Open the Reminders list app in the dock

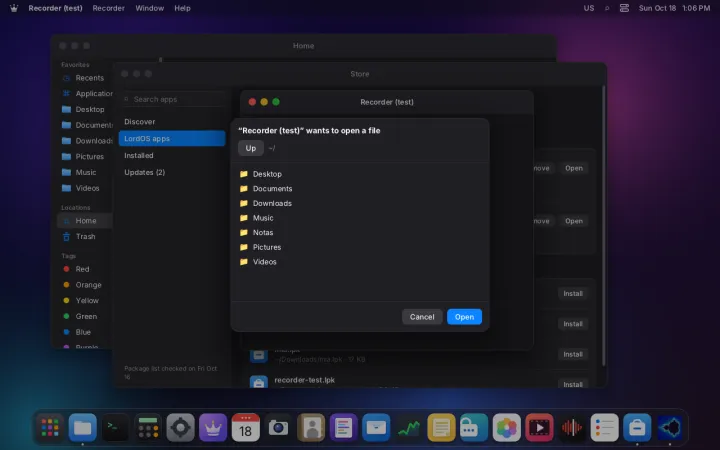click(x=604, y=428)
